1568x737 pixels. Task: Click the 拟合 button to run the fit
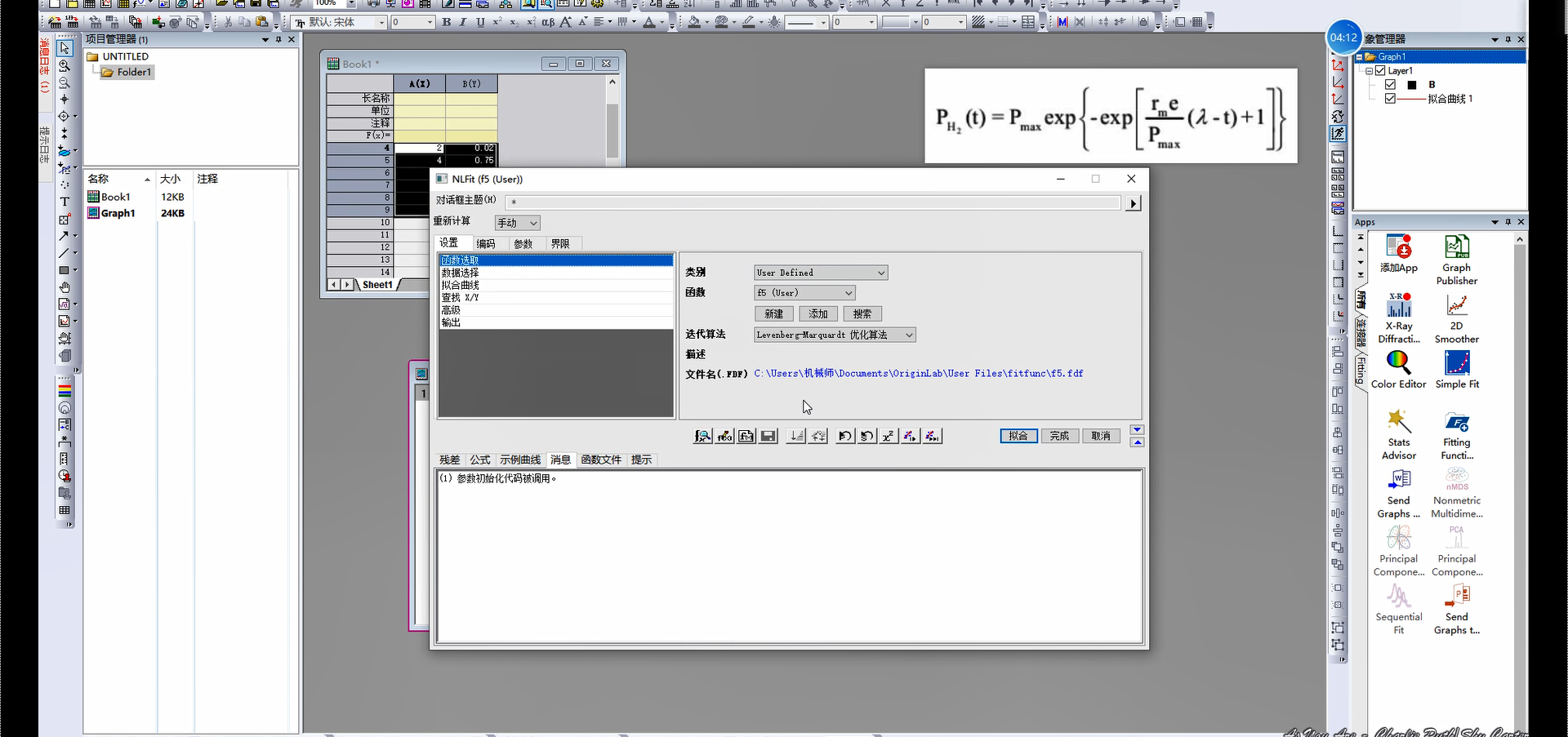tap(1018, 436)
